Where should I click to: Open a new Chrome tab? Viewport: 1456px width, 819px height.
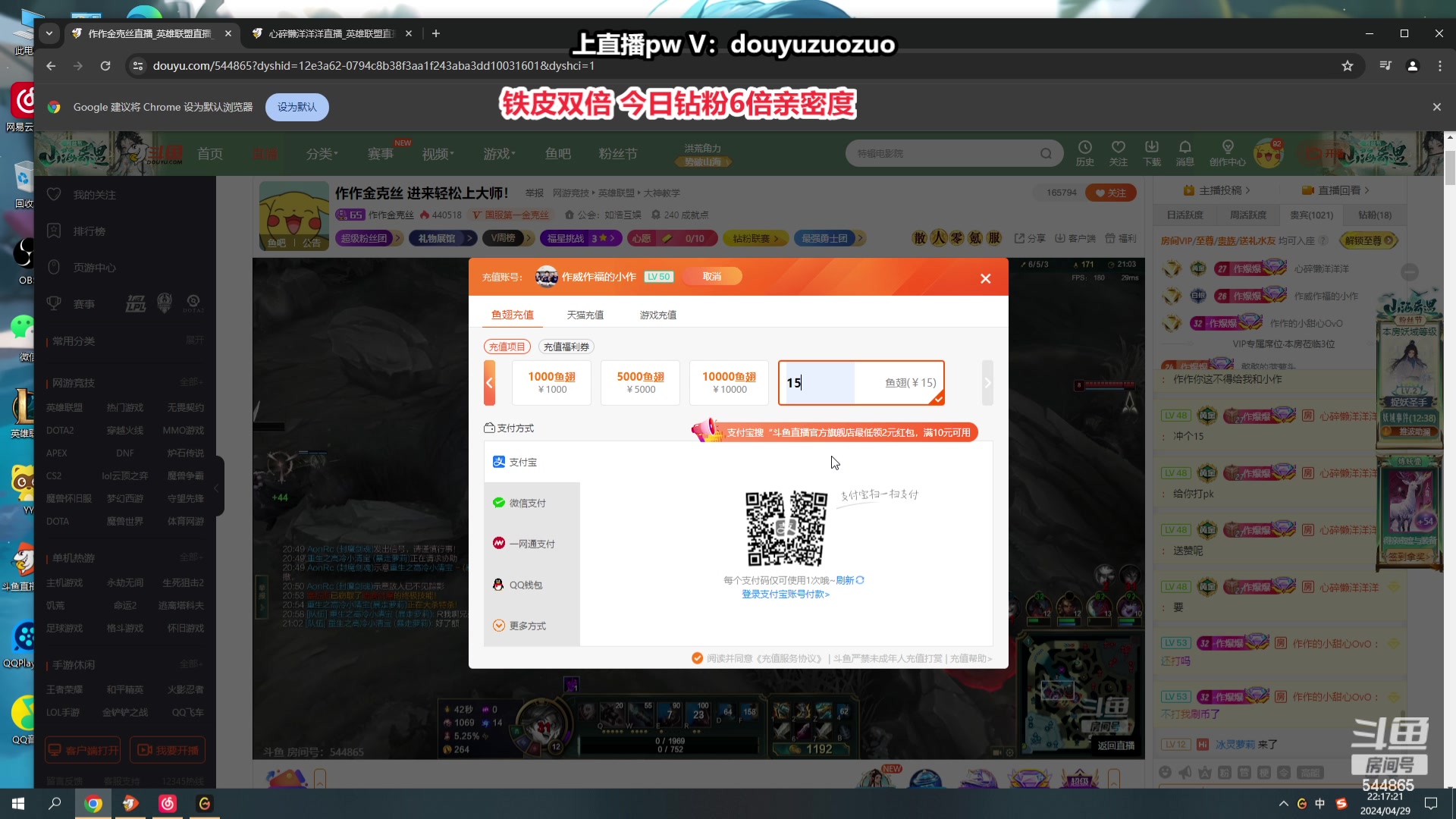435,33
